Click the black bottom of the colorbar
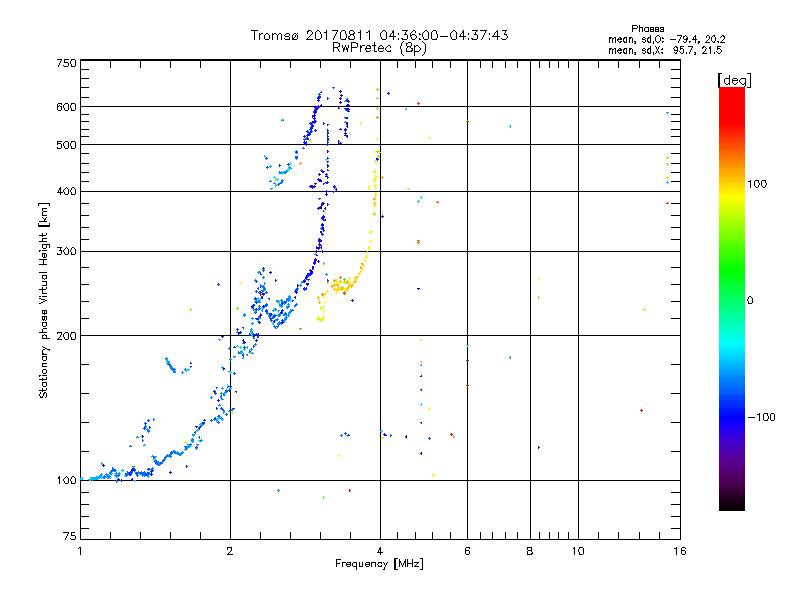Screen dimensions: 800x600 732,503
